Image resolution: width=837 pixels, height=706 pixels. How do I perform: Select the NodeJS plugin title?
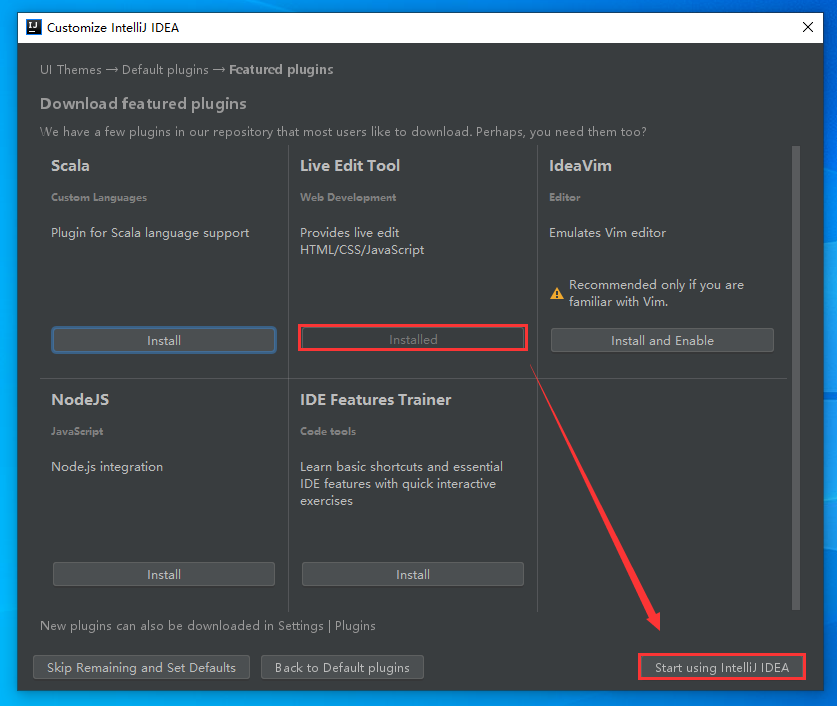pyautogui.click(x=80, y=400)
